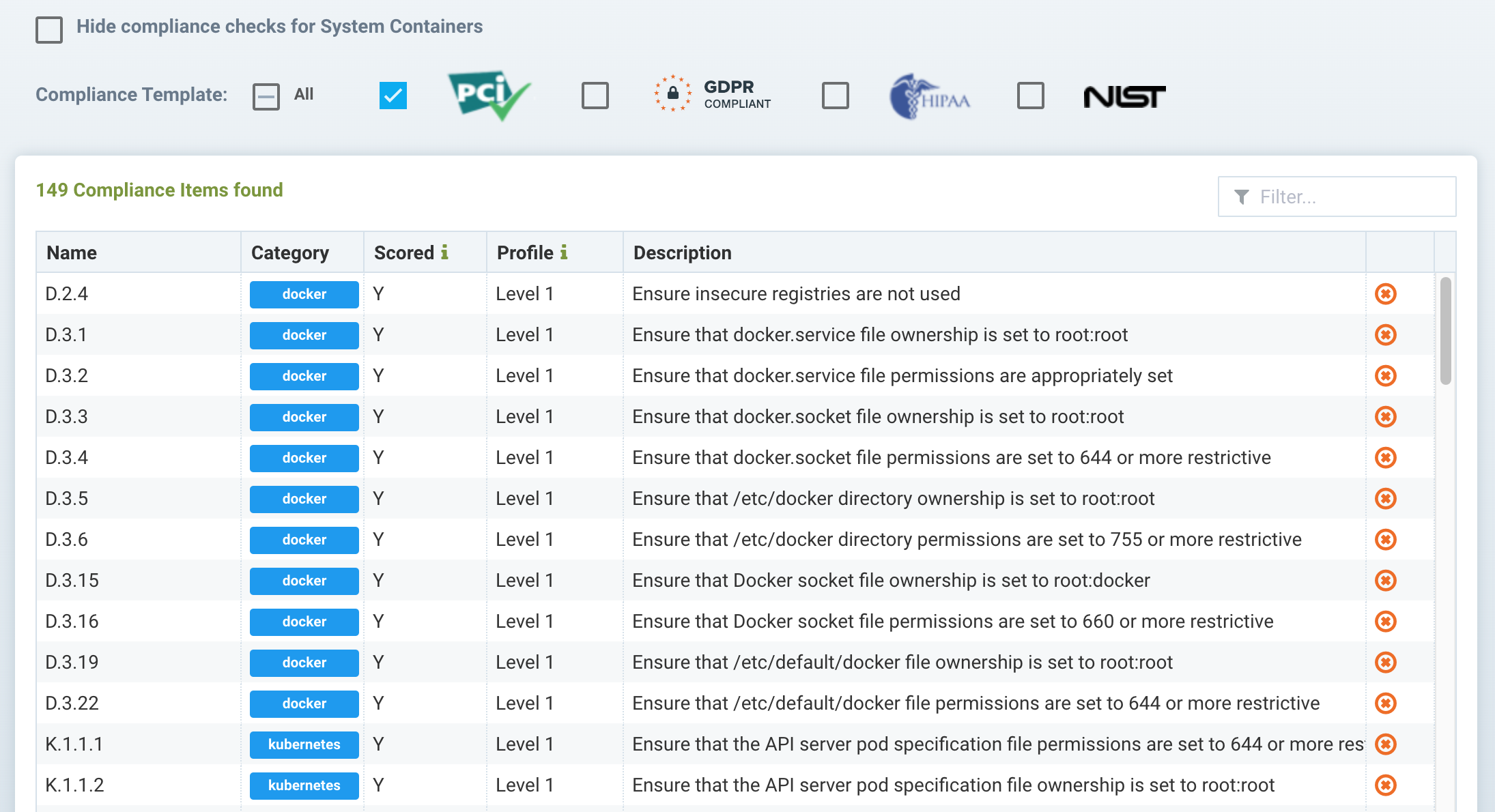Screen dimensions: 1495x812
Task: Click the docker tag for D.3.5
Action: click(x=304, y=499)
